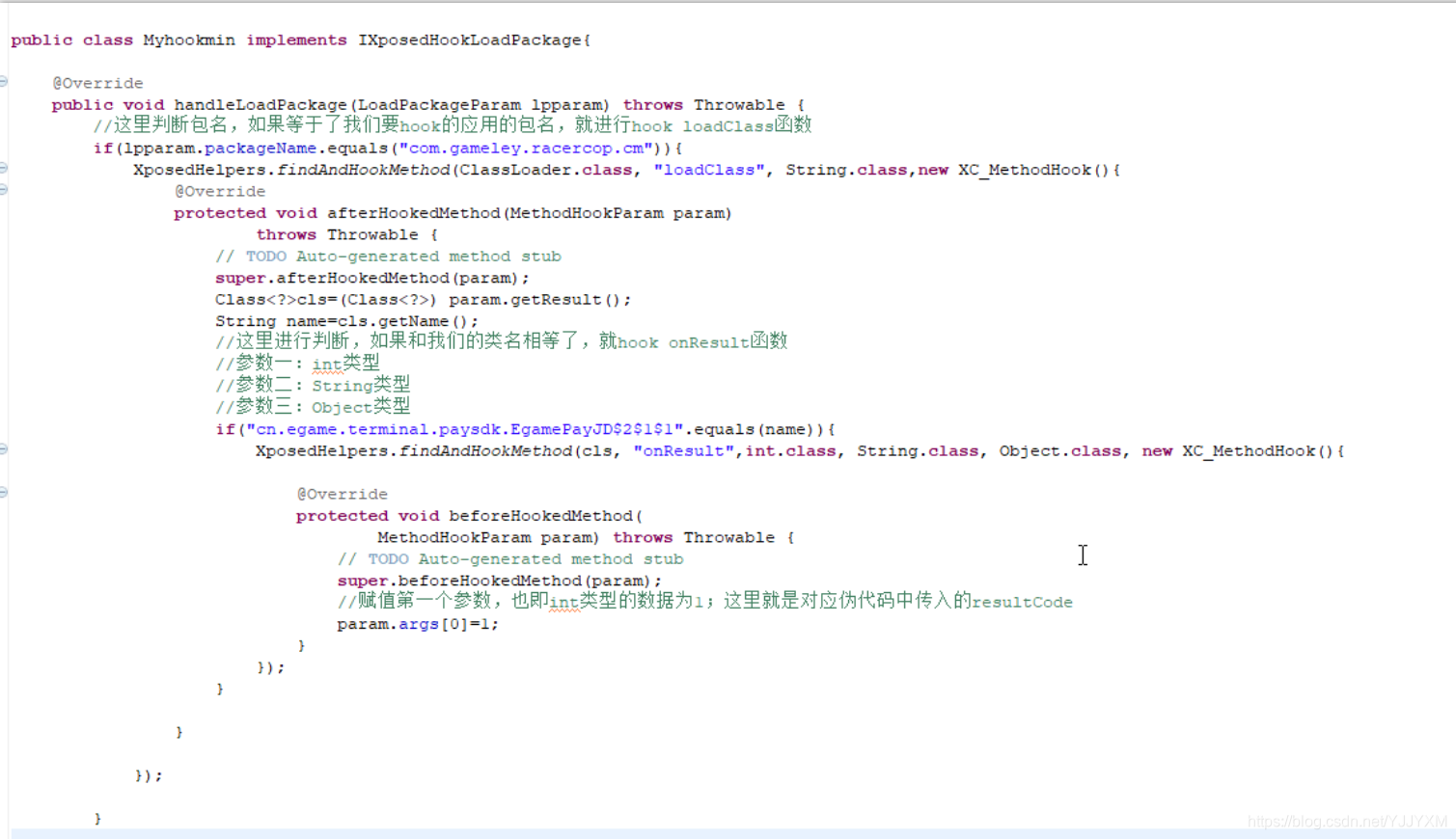Viewport: 1456px width, 839px height.
Task: Click String name=cls.getName() line
Action: coord(346,322)
